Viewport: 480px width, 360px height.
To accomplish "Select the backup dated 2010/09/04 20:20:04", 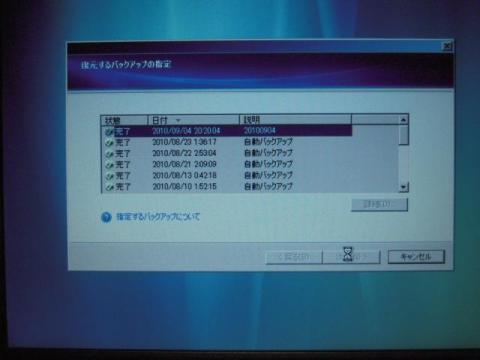I will click(x=227, y=131).
